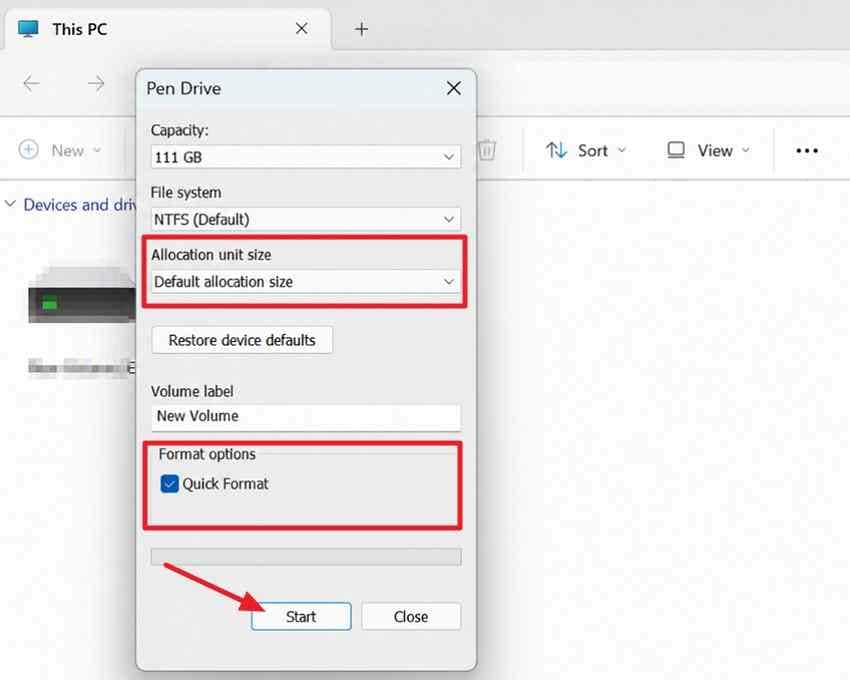Select the drive icon in Devices and drives
Screen dimensions: 850x680
click(x=81, y=296)
